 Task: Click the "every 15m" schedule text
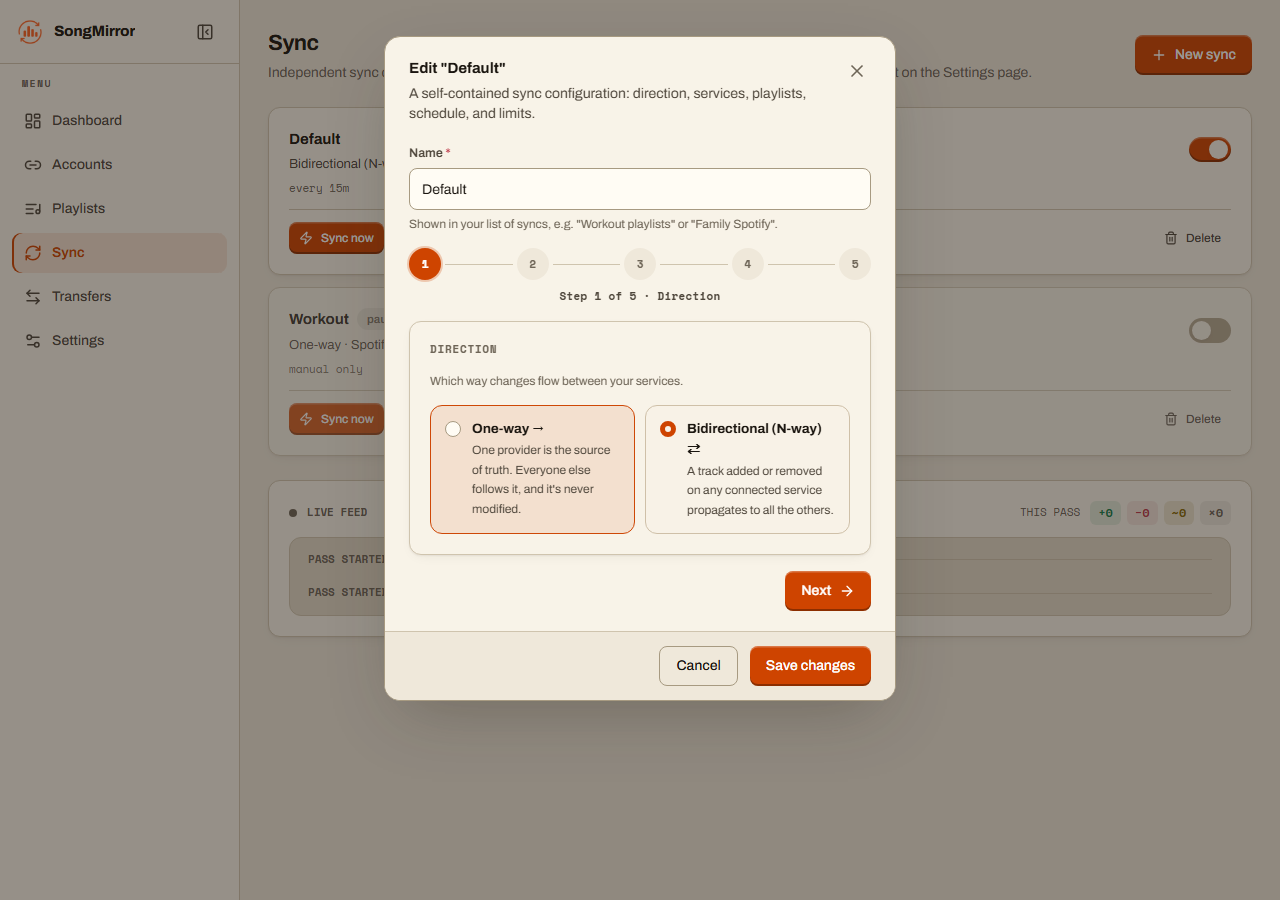click(x=319, y=188)
